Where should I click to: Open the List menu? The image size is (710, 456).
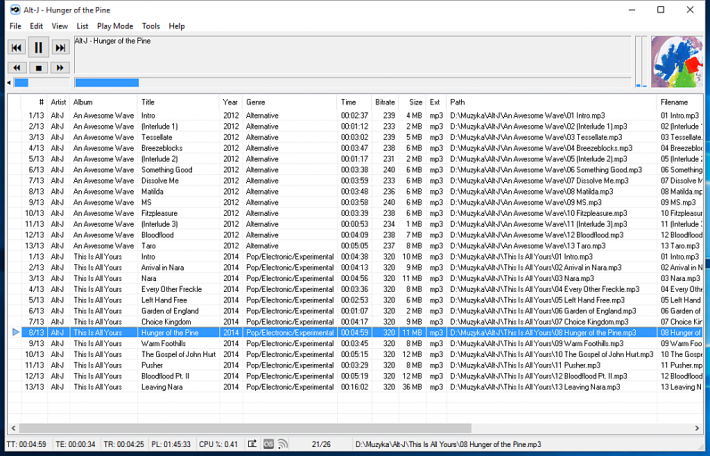[x=82, y=26]
